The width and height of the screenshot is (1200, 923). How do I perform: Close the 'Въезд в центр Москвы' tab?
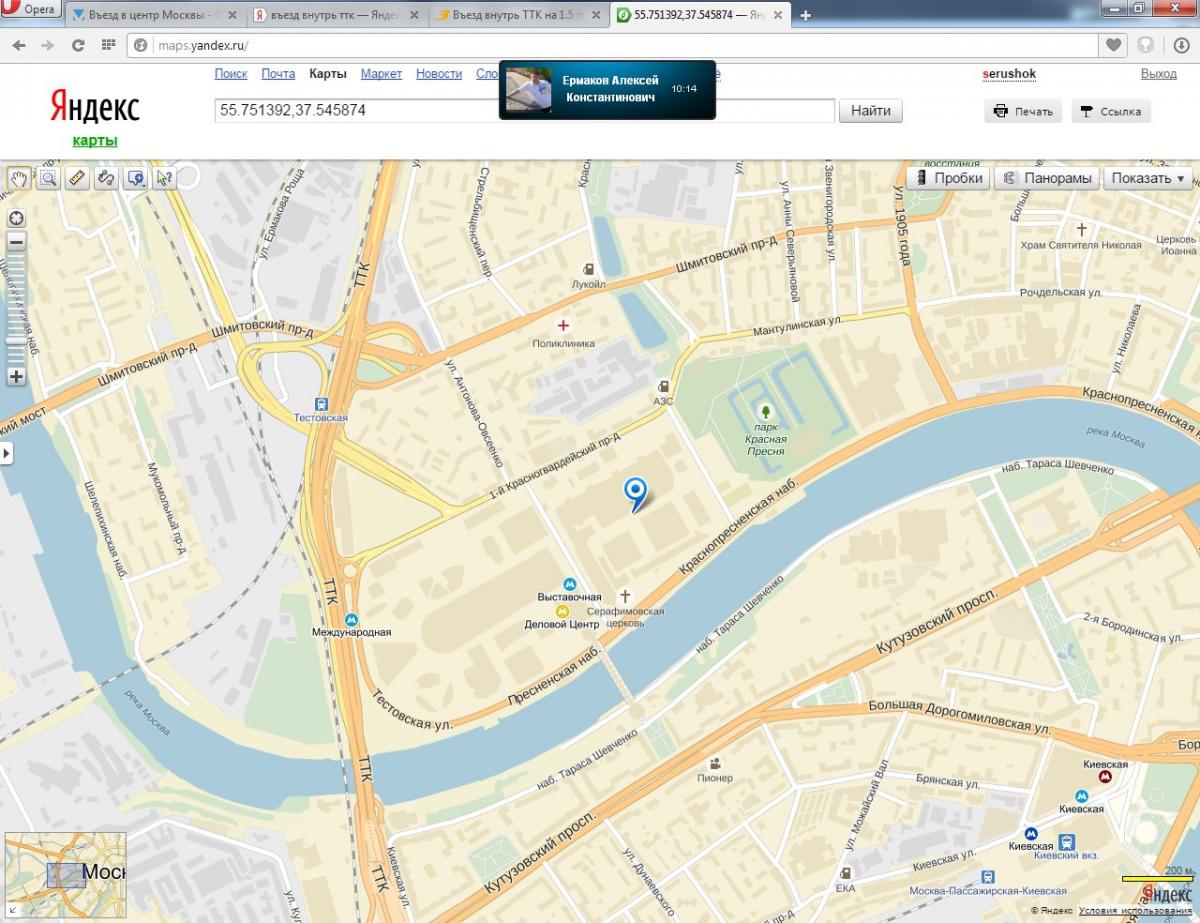pyautogui.click(x=232, y=15)
